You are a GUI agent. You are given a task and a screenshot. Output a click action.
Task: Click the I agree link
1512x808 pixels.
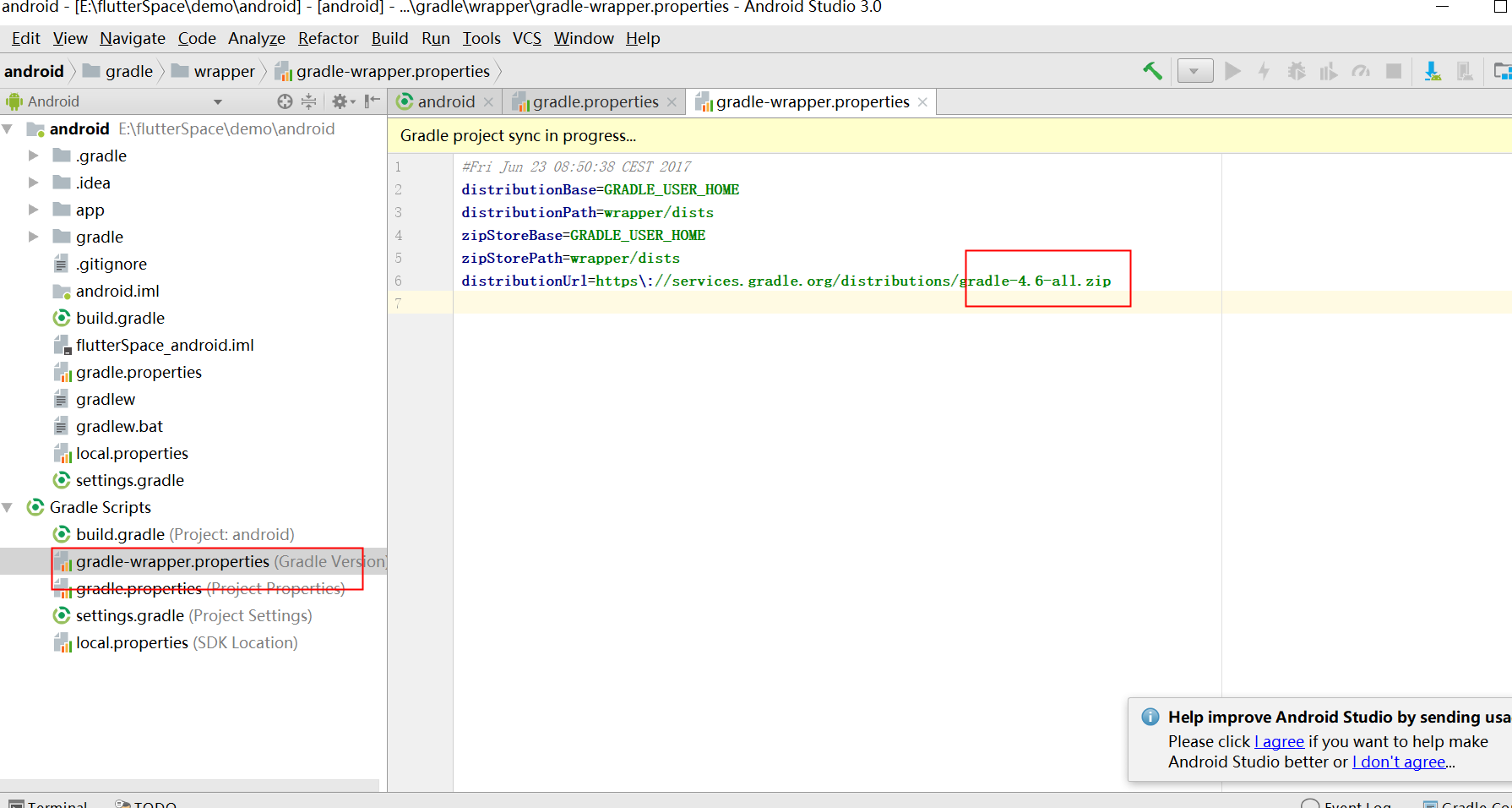(1279, 741)
